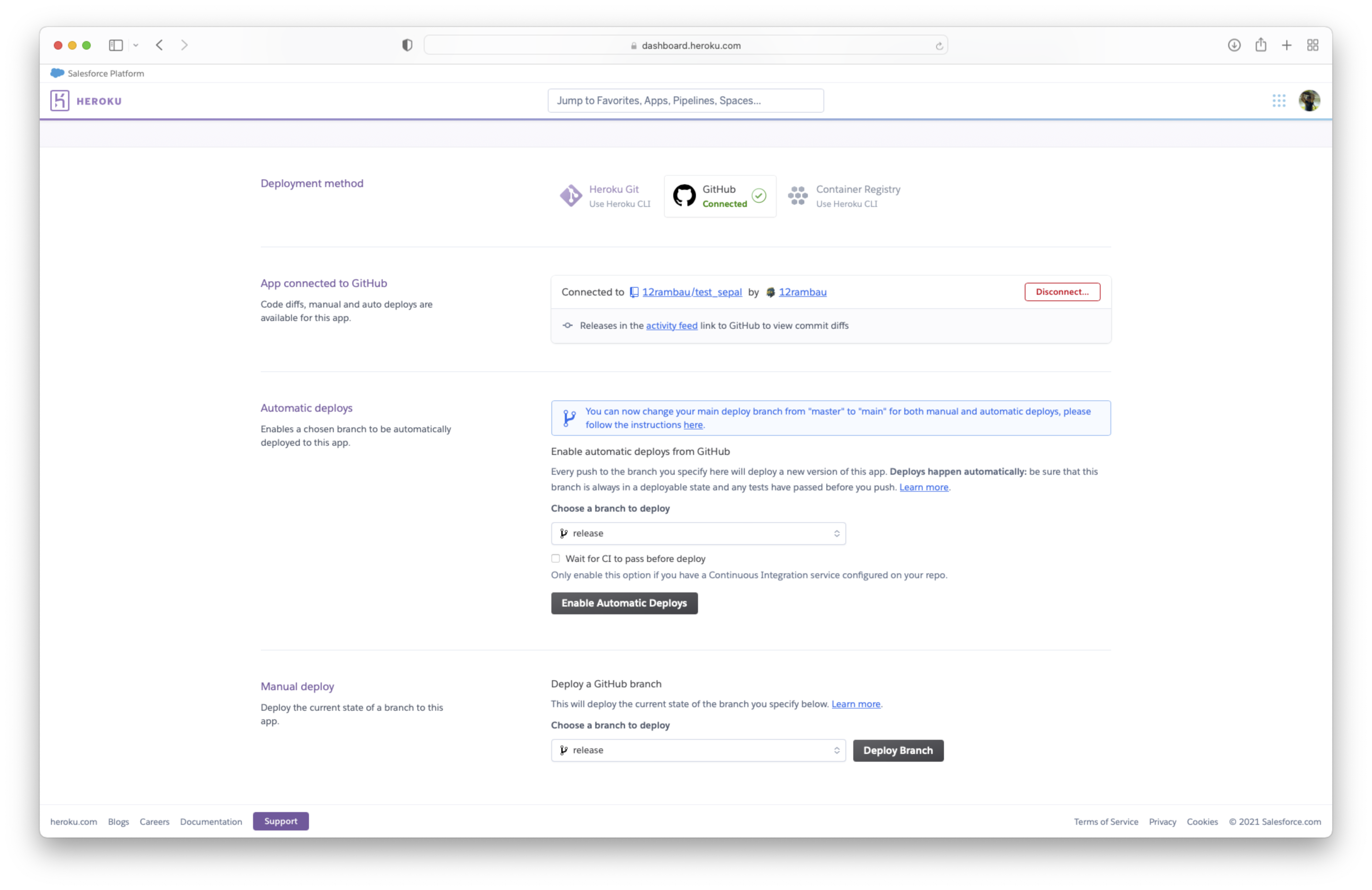The width and height of the screenshot is (1372, 890).
Task: Open Terms of Service link
Action: [1106, 822]
